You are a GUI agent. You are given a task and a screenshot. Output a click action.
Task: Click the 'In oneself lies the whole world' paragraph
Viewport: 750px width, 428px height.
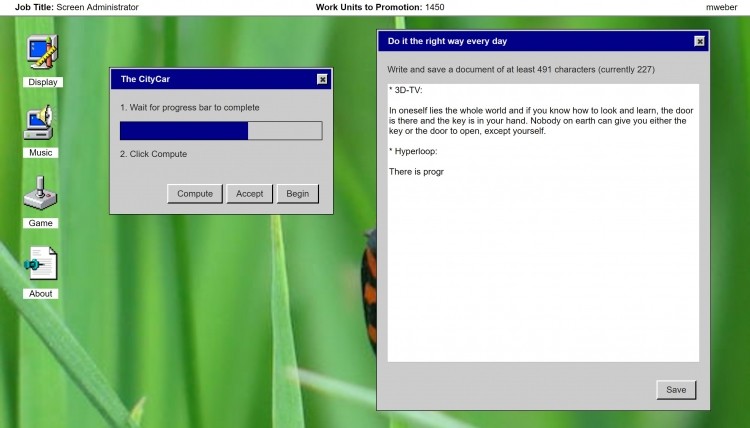point(541,121)
